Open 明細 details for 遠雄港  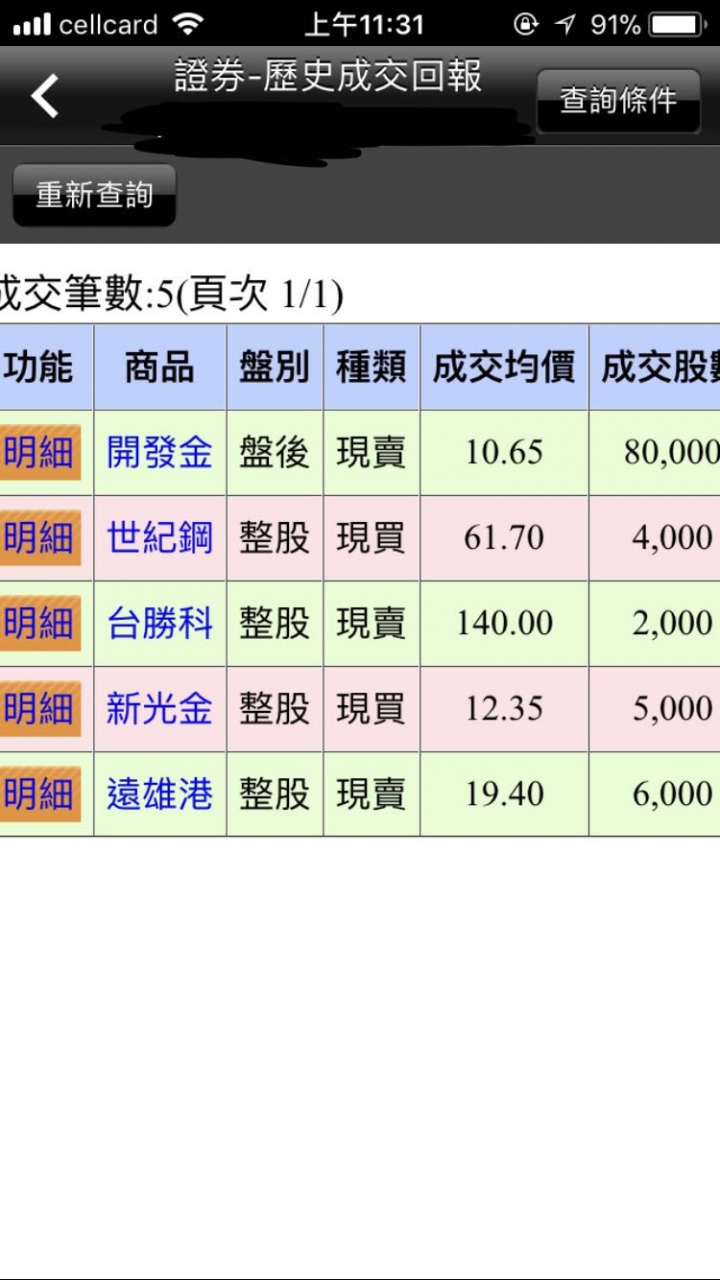click(40, 795)
